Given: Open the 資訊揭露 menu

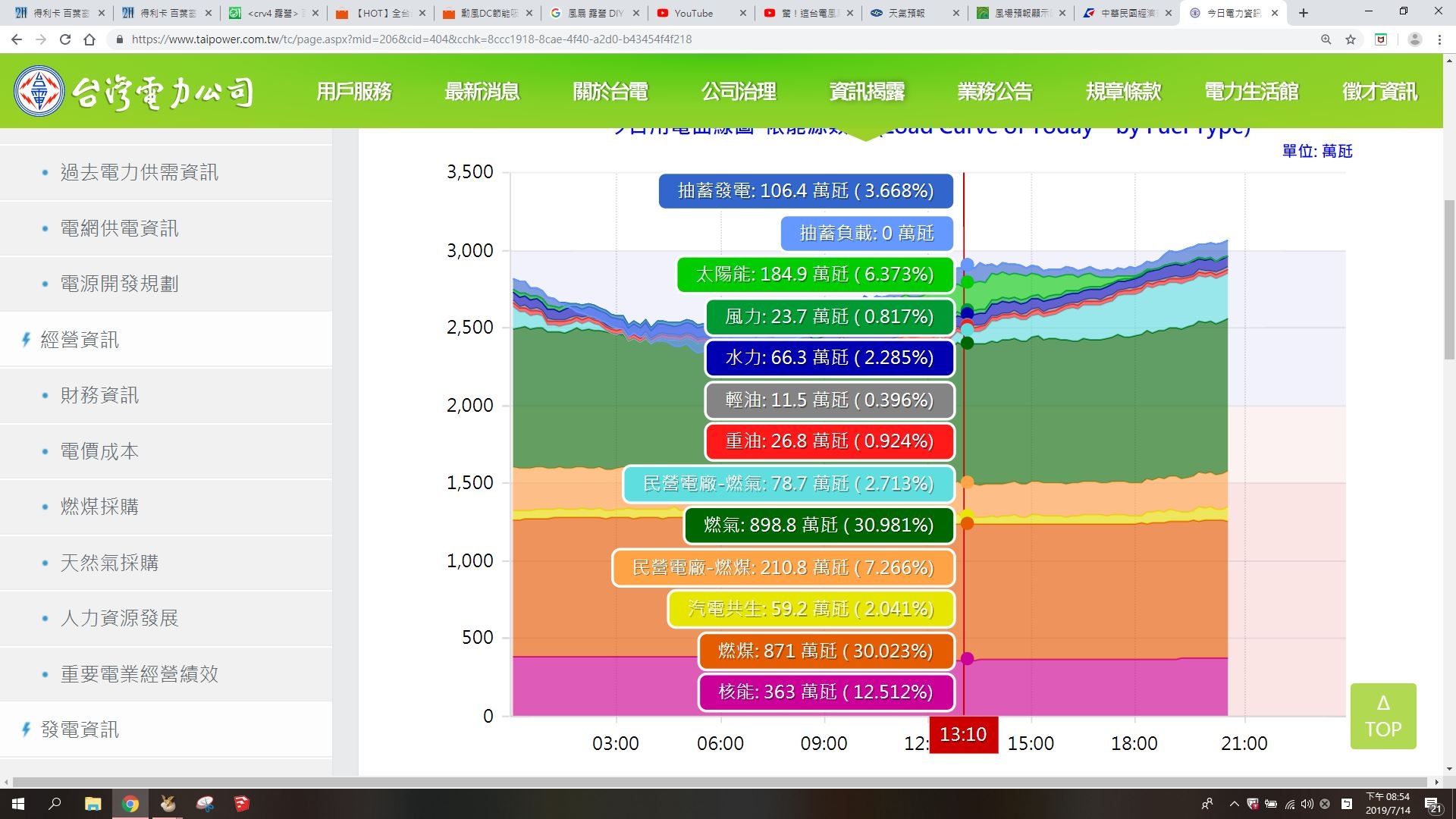Looking at the screenshot, I should point(867,92).
